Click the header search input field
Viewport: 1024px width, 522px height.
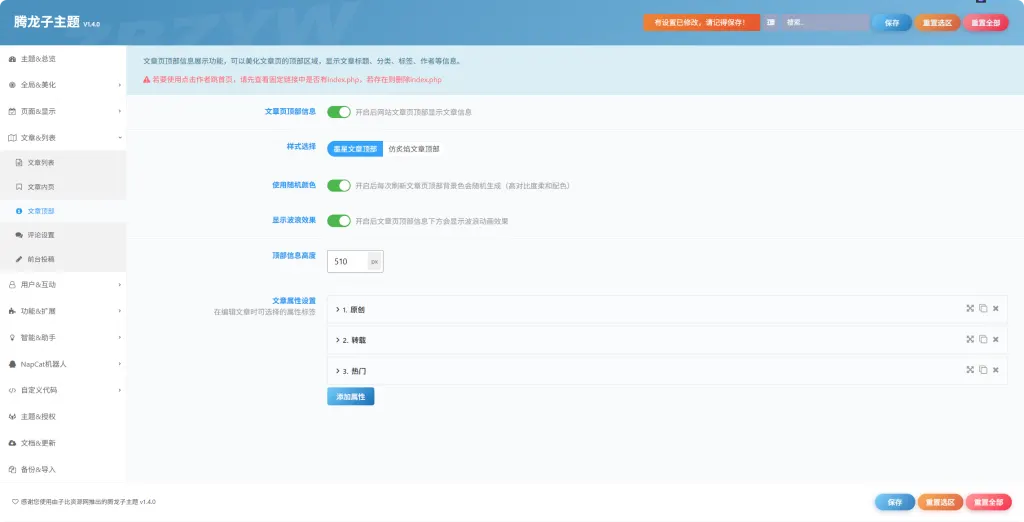pyautogui.click(x=825, y=22)
